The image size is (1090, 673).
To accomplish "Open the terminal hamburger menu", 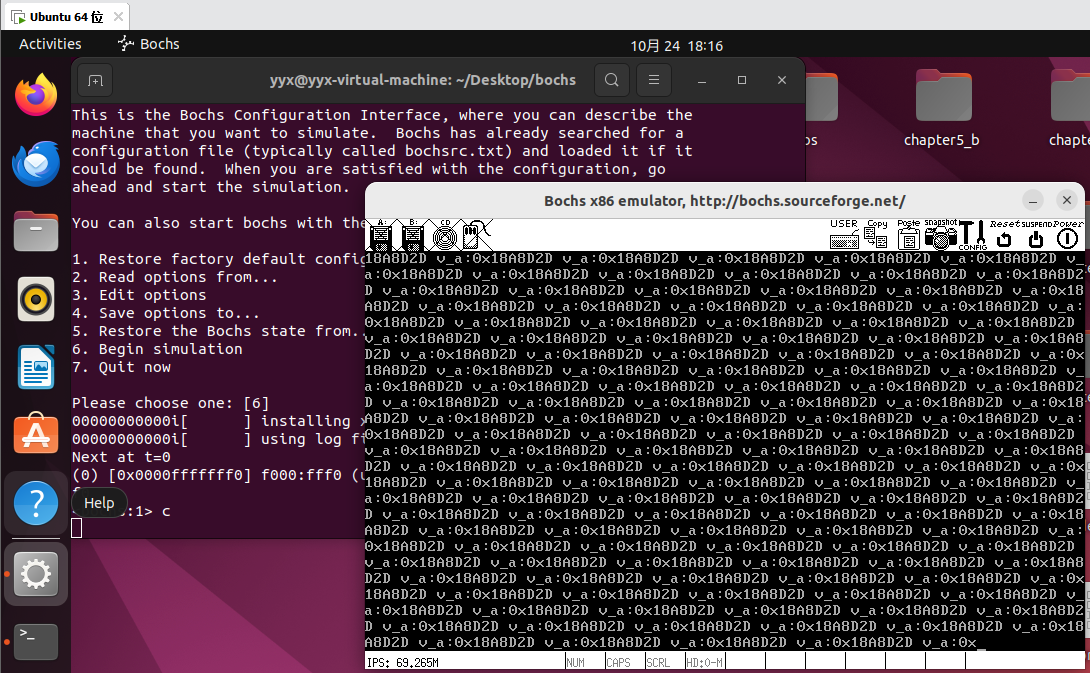I will click(x=654, y=80).
